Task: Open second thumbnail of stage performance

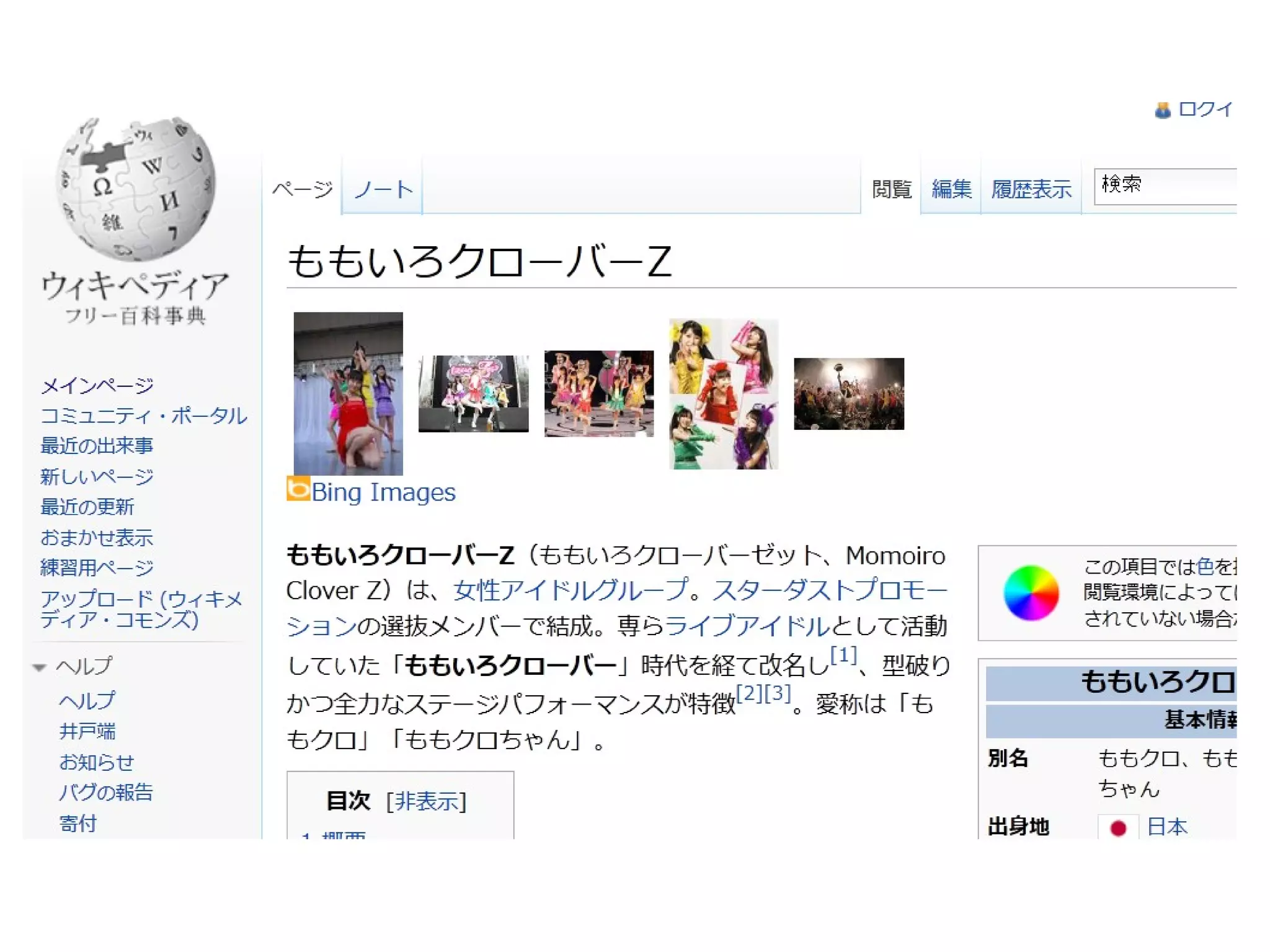Action: 473,393
